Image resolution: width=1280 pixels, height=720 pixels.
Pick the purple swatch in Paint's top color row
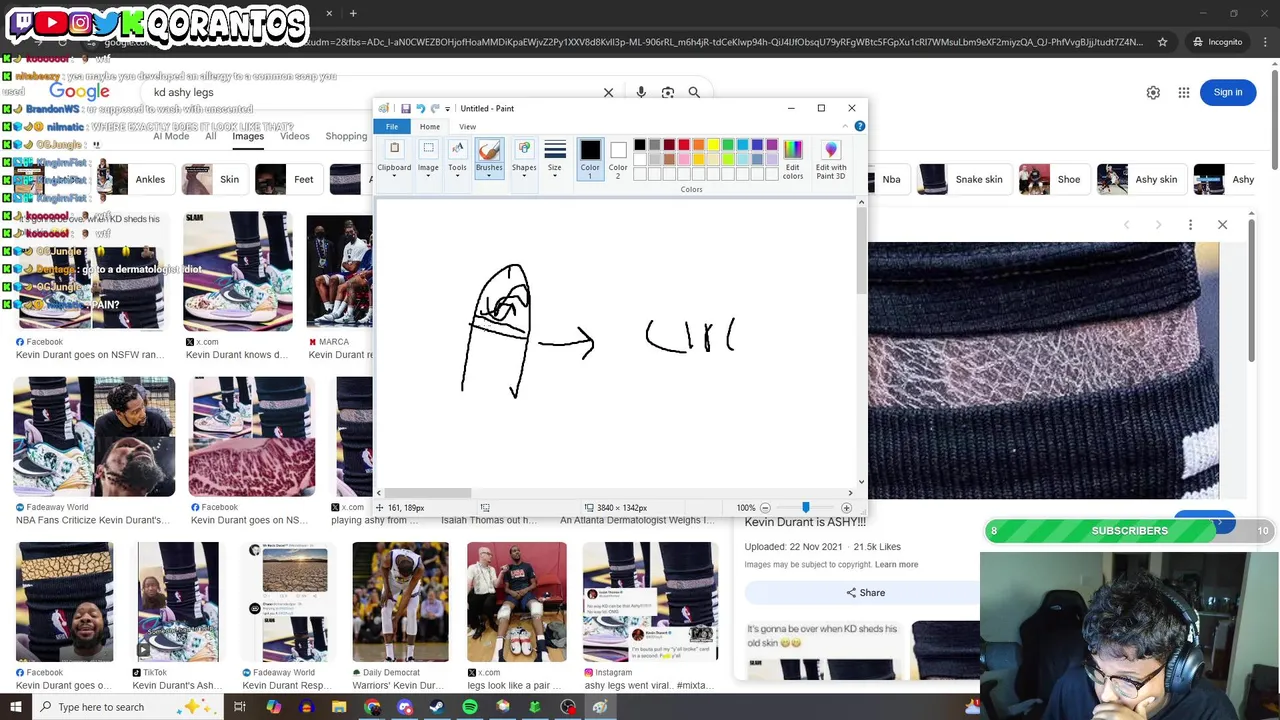coord(772,145)
